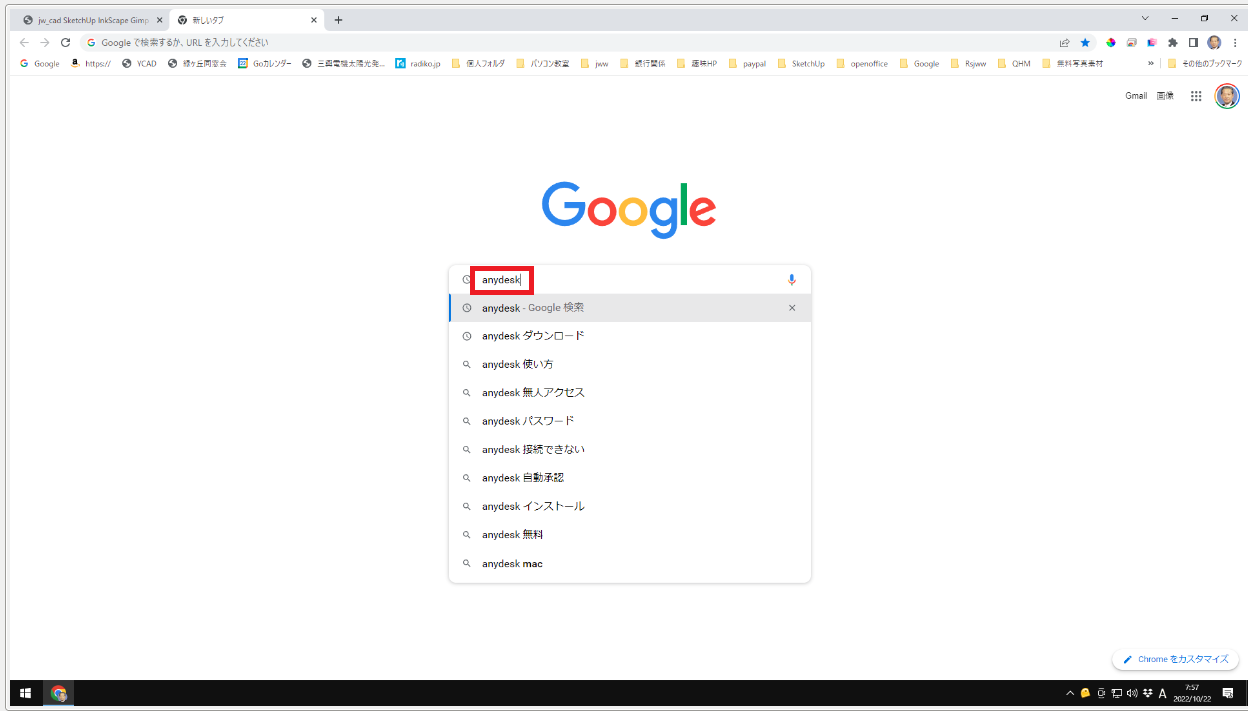Screen dimensions: 1248x711
Task: Click the Chrome icon in the taskbar
Action: (59, 693)
